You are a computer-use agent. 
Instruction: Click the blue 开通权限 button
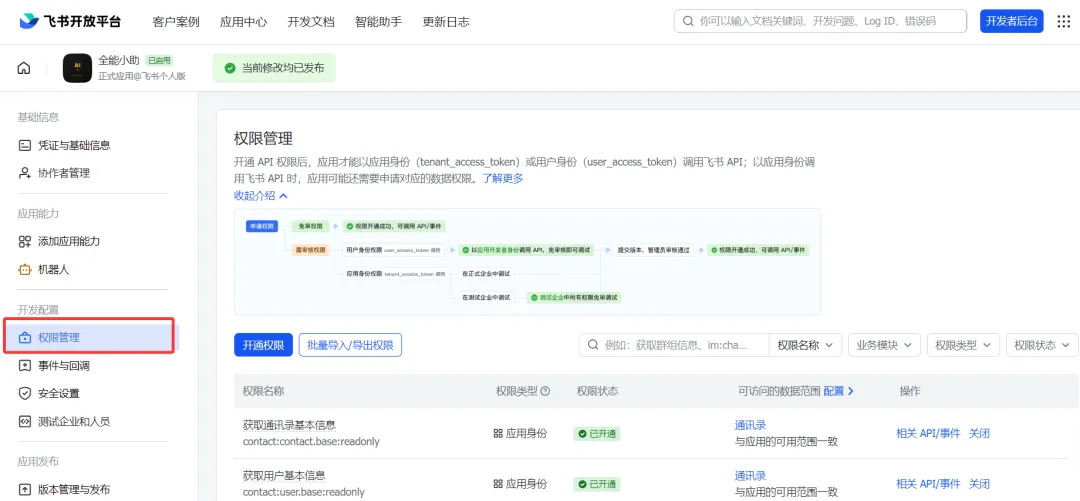pos(264,345)
